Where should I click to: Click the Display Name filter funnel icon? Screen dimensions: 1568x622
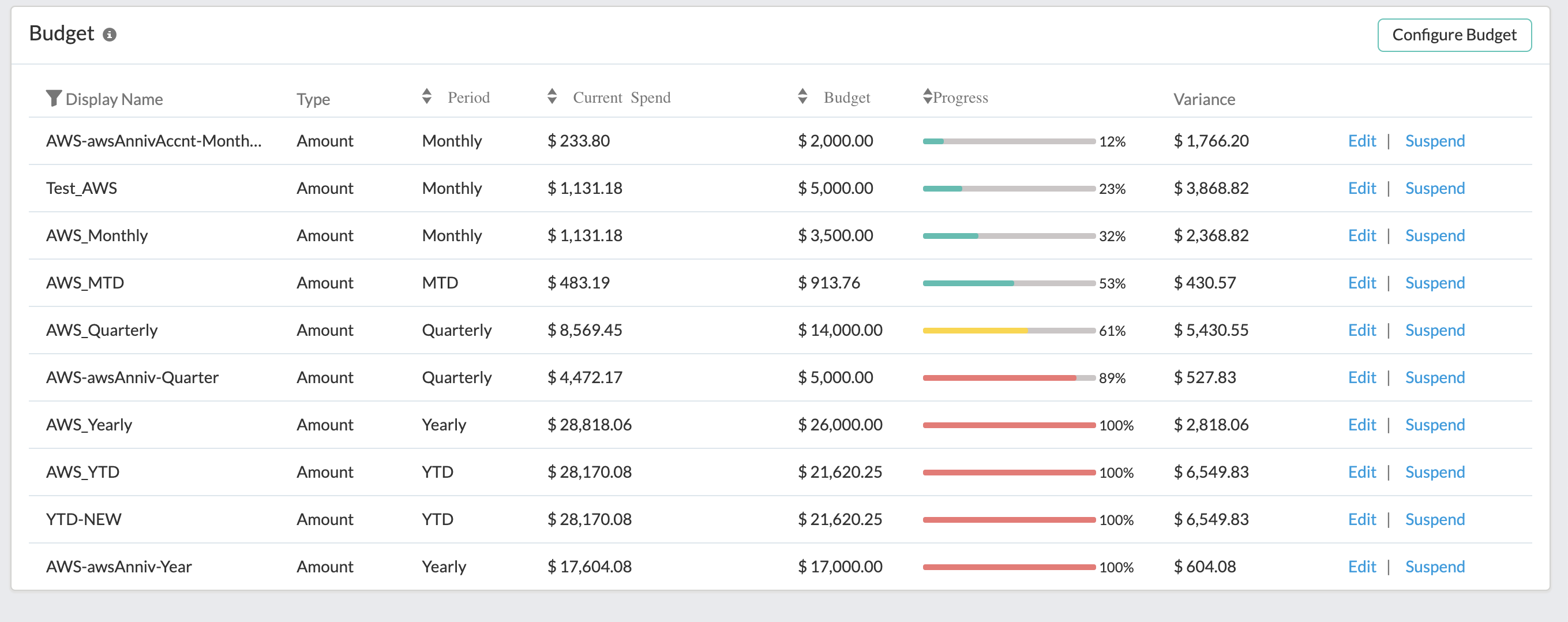point(54,98)
